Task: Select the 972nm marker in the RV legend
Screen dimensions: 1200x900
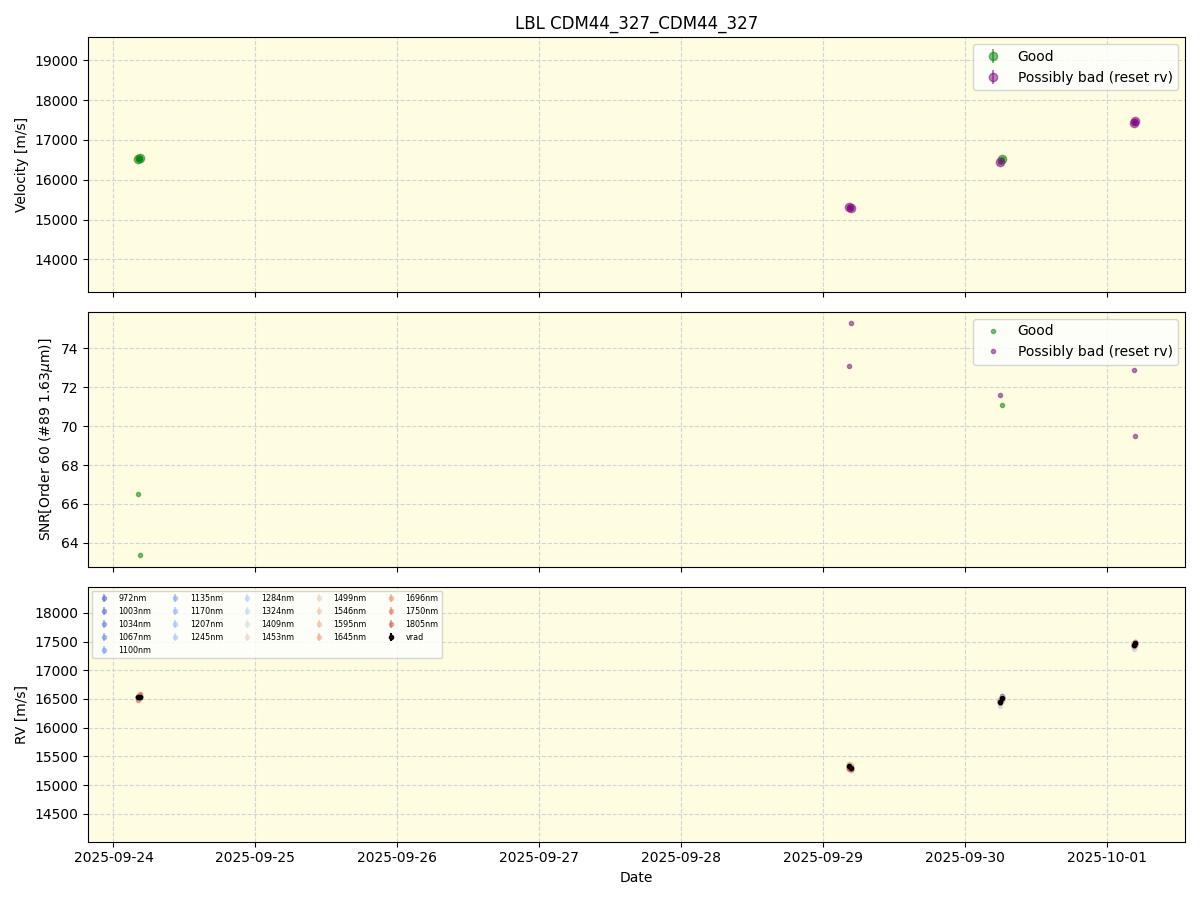Action: pos(104,598)
